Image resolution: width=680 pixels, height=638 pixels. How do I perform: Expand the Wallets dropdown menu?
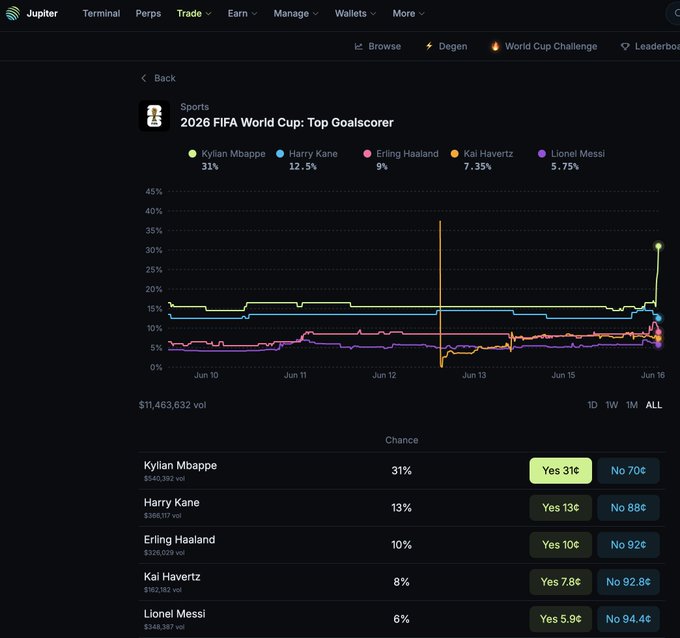[x=355, y=13]
